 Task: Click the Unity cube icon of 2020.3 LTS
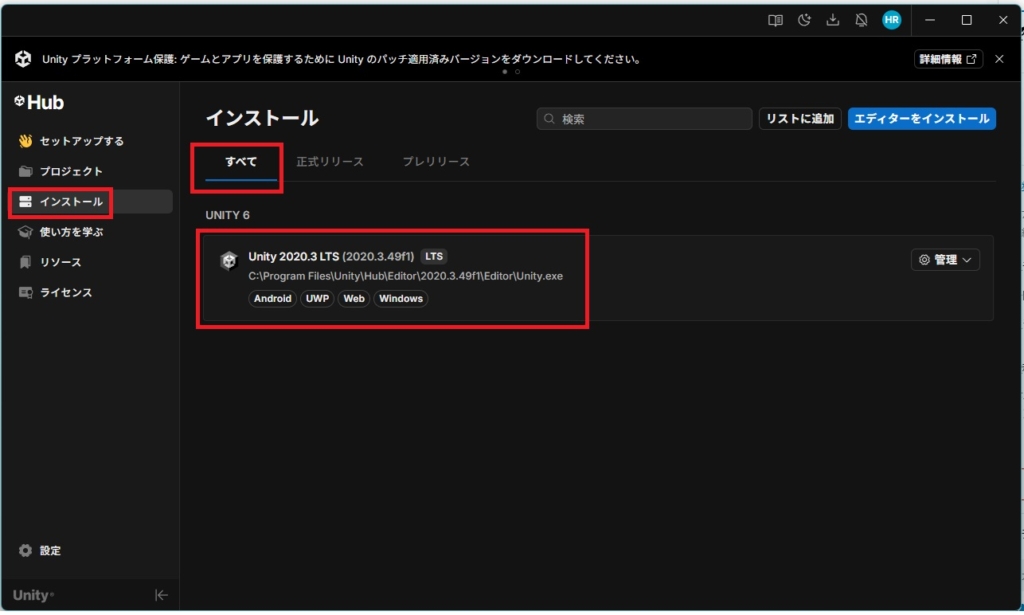pyautogui.click(x=229, y=261)
